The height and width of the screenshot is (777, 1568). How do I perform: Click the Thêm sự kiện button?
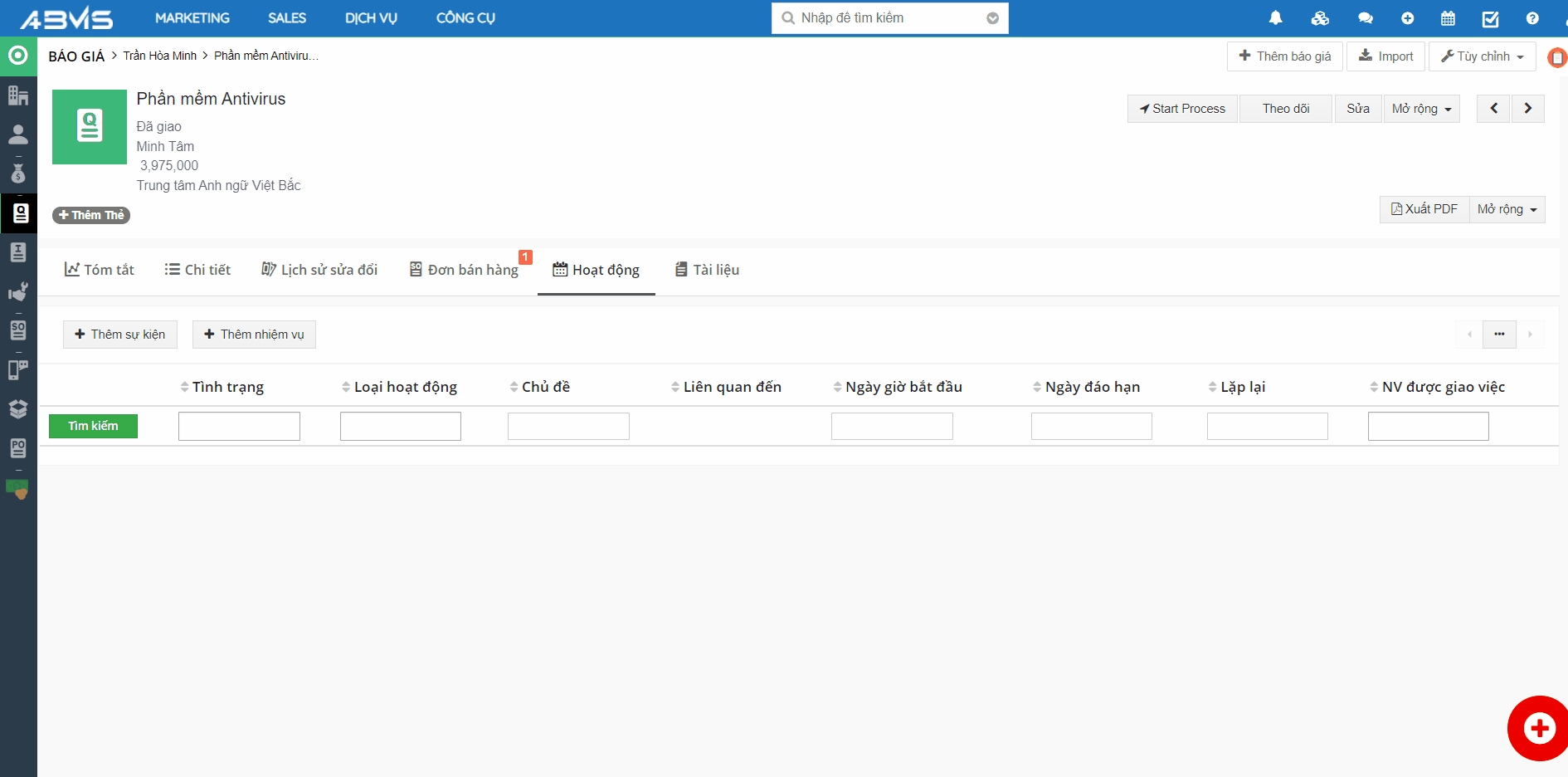[x=120, y=335]
